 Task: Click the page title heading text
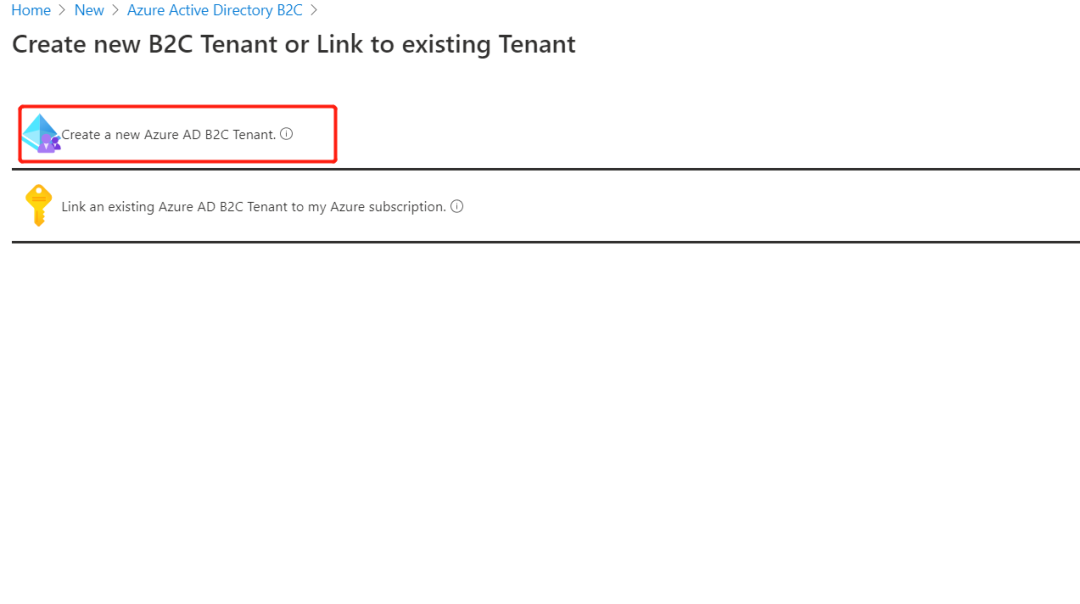pyautogui.click(x=293, y=45)
